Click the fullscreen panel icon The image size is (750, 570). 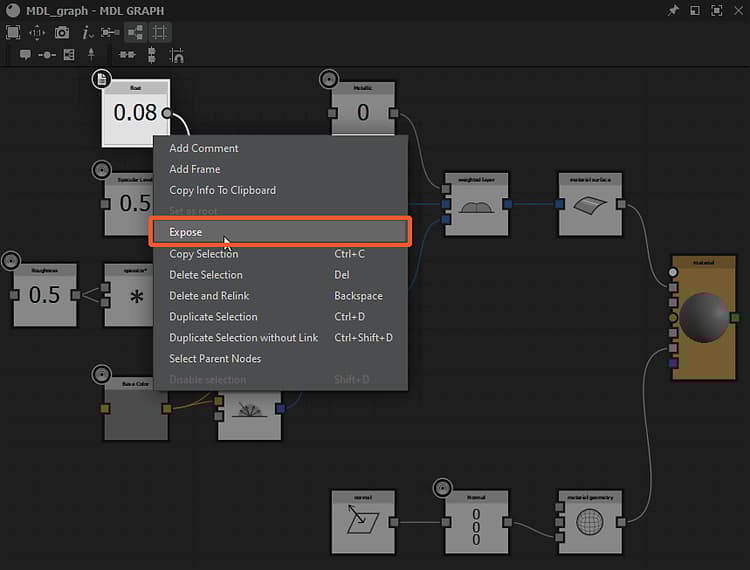pyautogui.click(x=717, y=10)
